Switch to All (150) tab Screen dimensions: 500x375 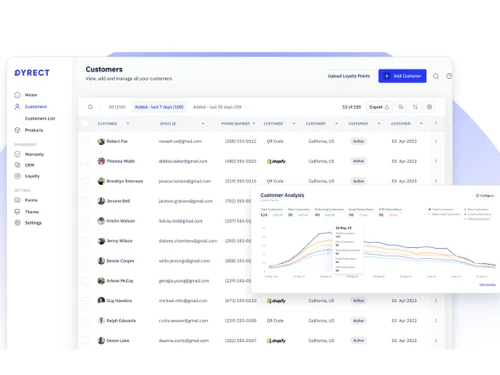pos(117,107)
